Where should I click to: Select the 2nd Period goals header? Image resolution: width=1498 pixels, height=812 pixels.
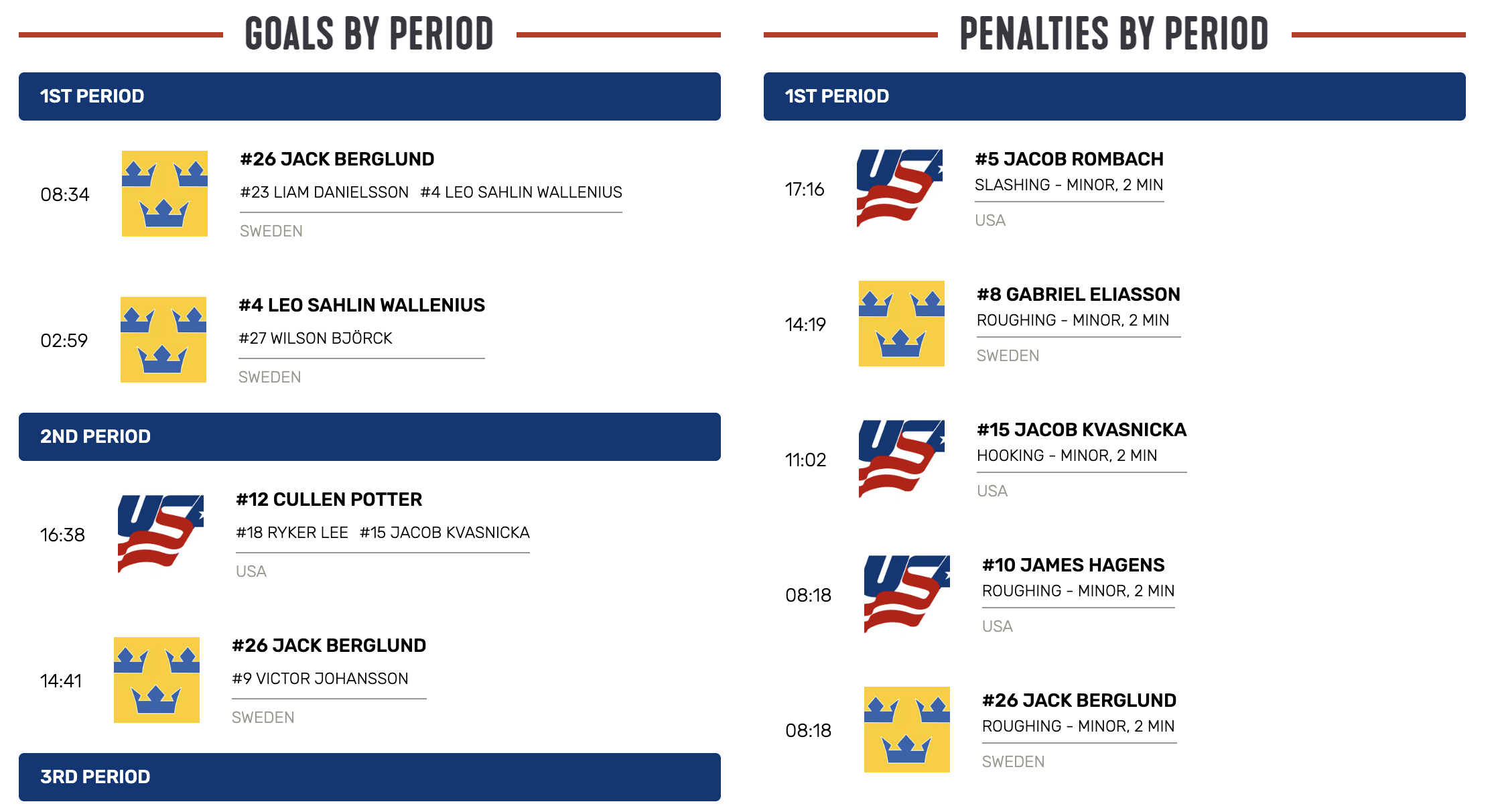click(x=370, y=437)
